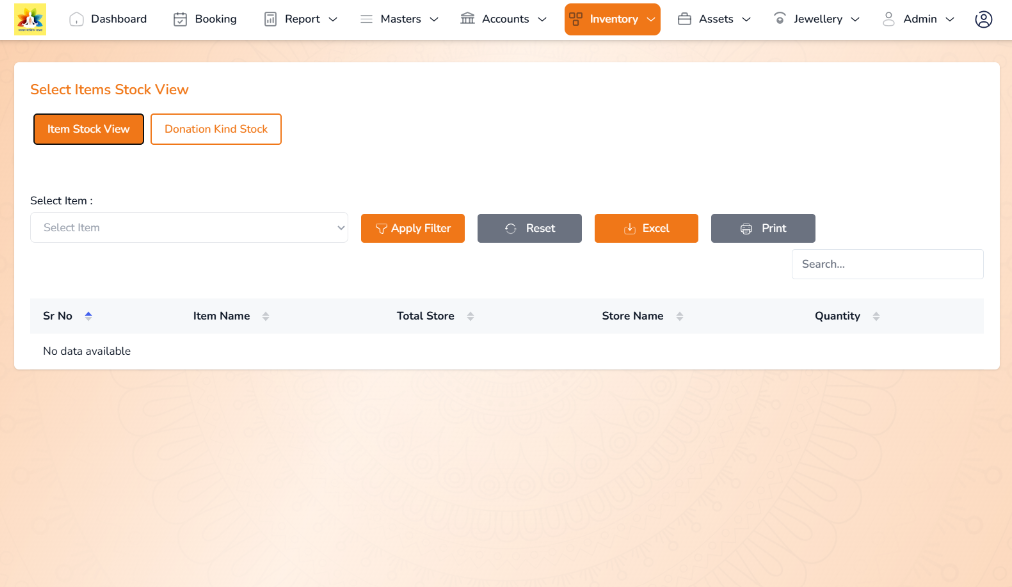Screen dimensions: 1012x587
Task: Expand the Masters menu chevron
Action: point(434,19)
